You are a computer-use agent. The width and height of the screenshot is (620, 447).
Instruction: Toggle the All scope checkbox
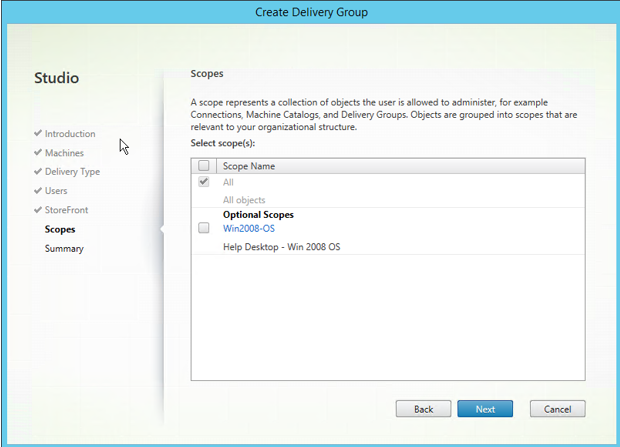(x=204, y=182)
